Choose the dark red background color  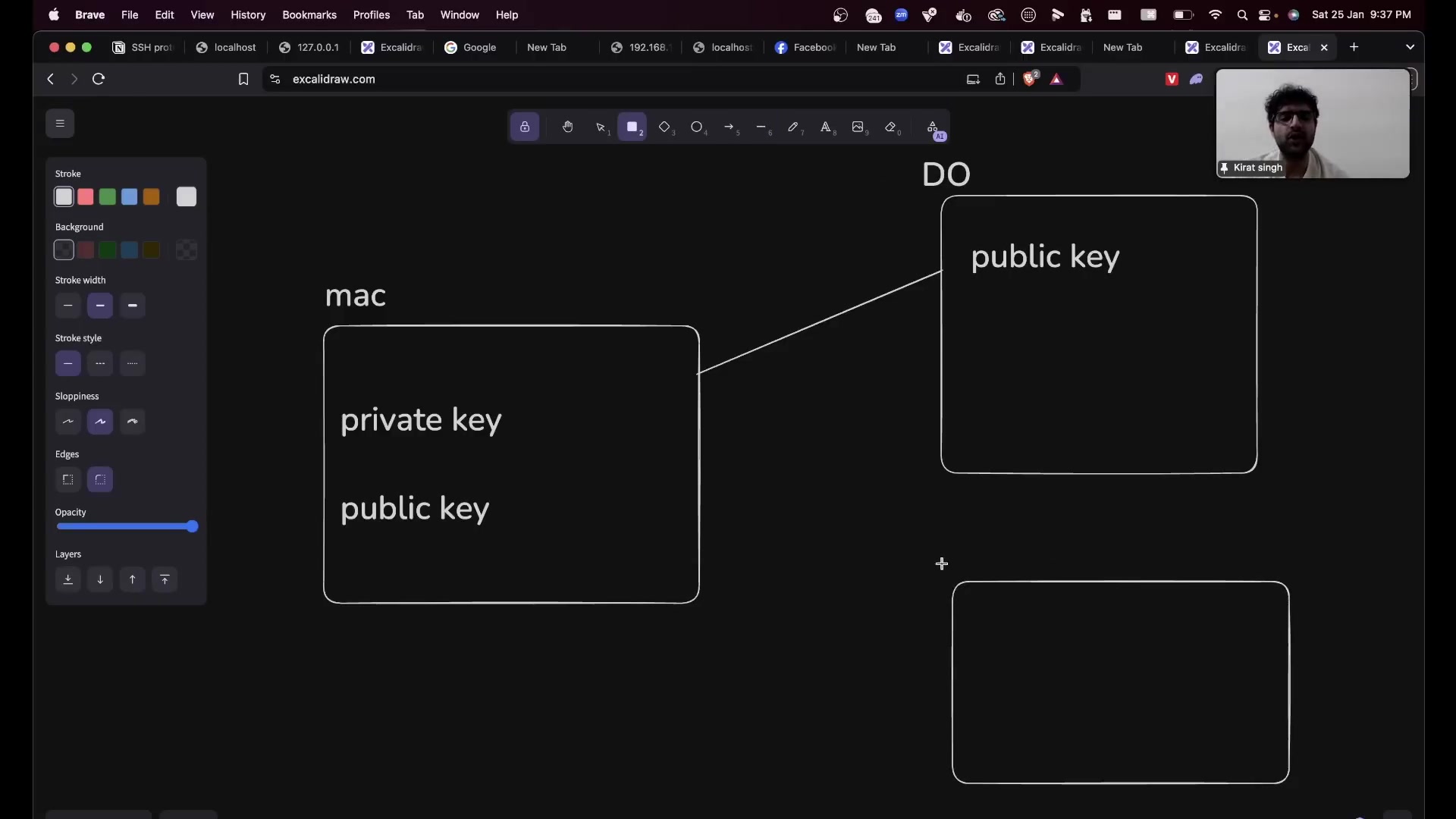point(86,250)
